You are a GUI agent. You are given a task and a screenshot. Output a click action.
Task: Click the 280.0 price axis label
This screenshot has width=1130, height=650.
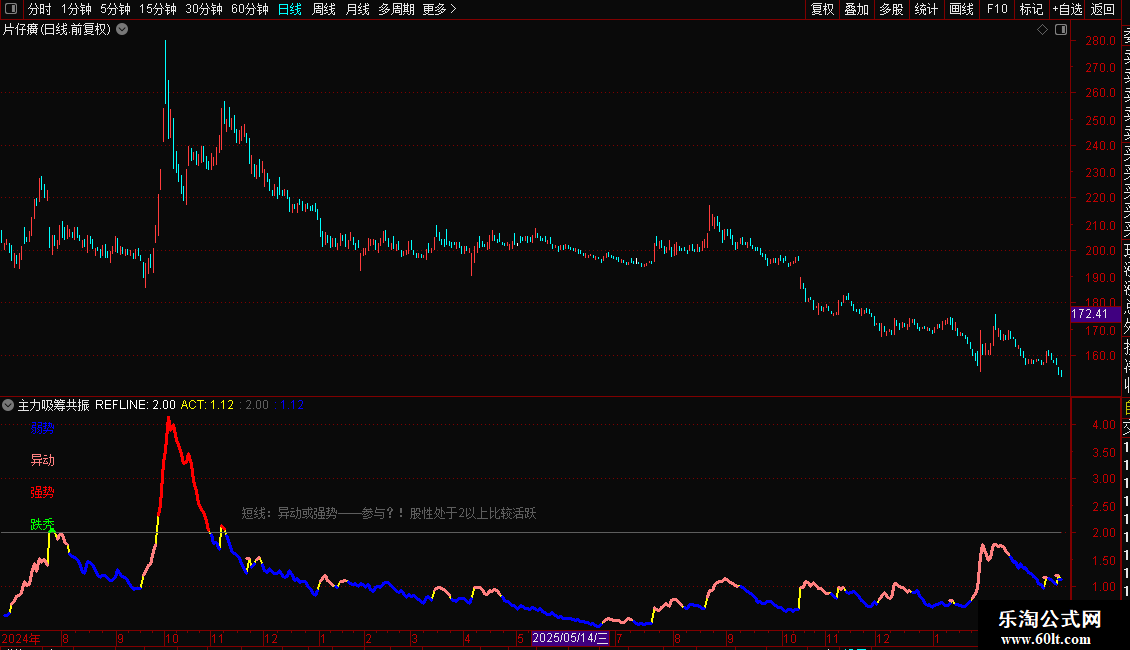[x=1100, y=40]
